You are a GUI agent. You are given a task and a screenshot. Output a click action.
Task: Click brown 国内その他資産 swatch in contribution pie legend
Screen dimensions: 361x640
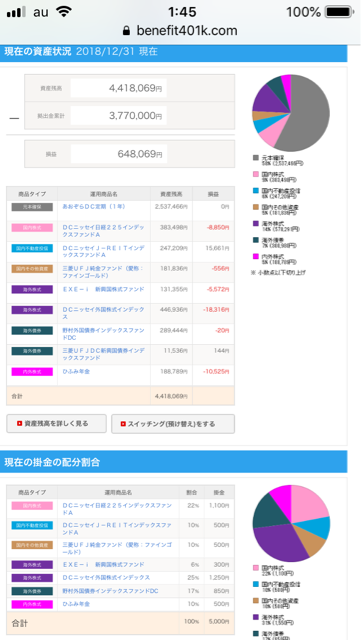click(x=256, y=601)
